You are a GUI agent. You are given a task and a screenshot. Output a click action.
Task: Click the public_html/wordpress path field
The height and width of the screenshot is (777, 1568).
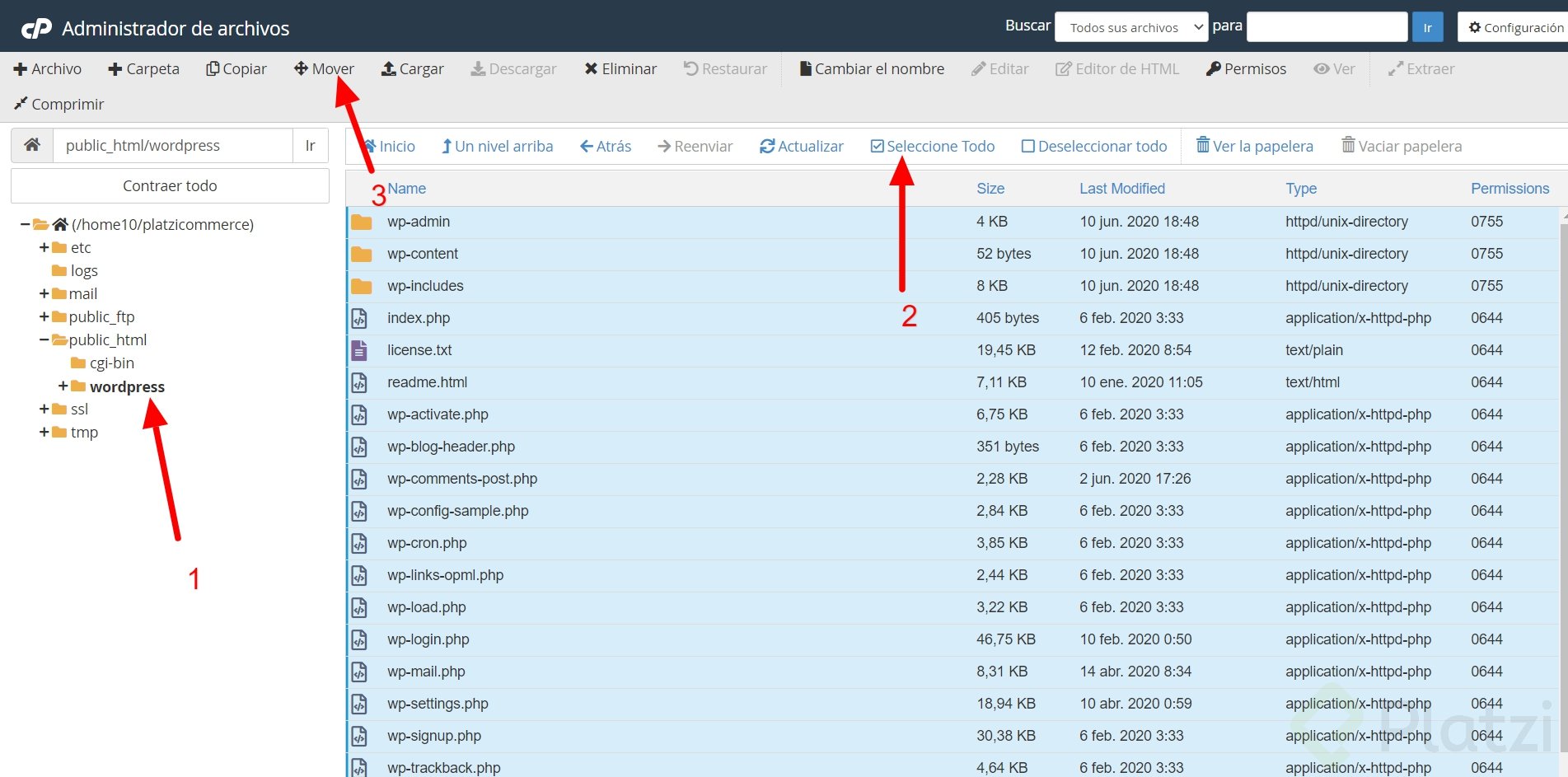point(173,145)
